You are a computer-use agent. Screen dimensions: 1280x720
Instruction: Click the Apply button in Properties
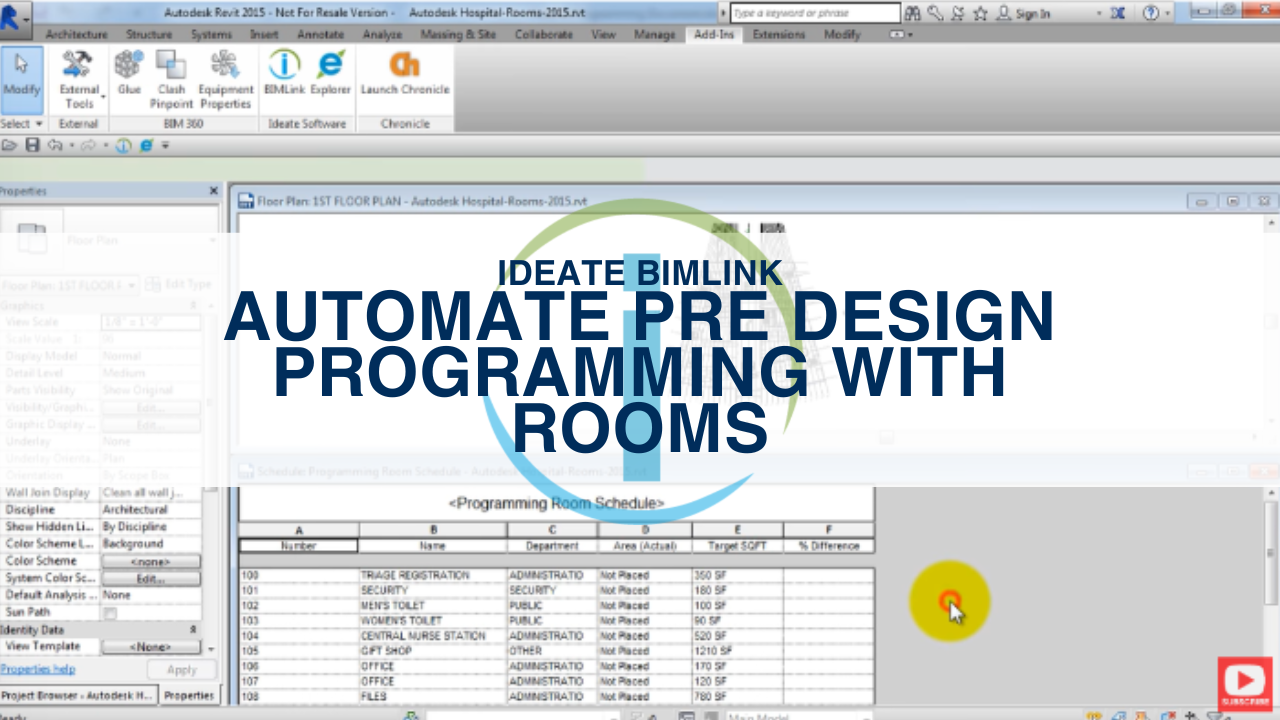181,670
